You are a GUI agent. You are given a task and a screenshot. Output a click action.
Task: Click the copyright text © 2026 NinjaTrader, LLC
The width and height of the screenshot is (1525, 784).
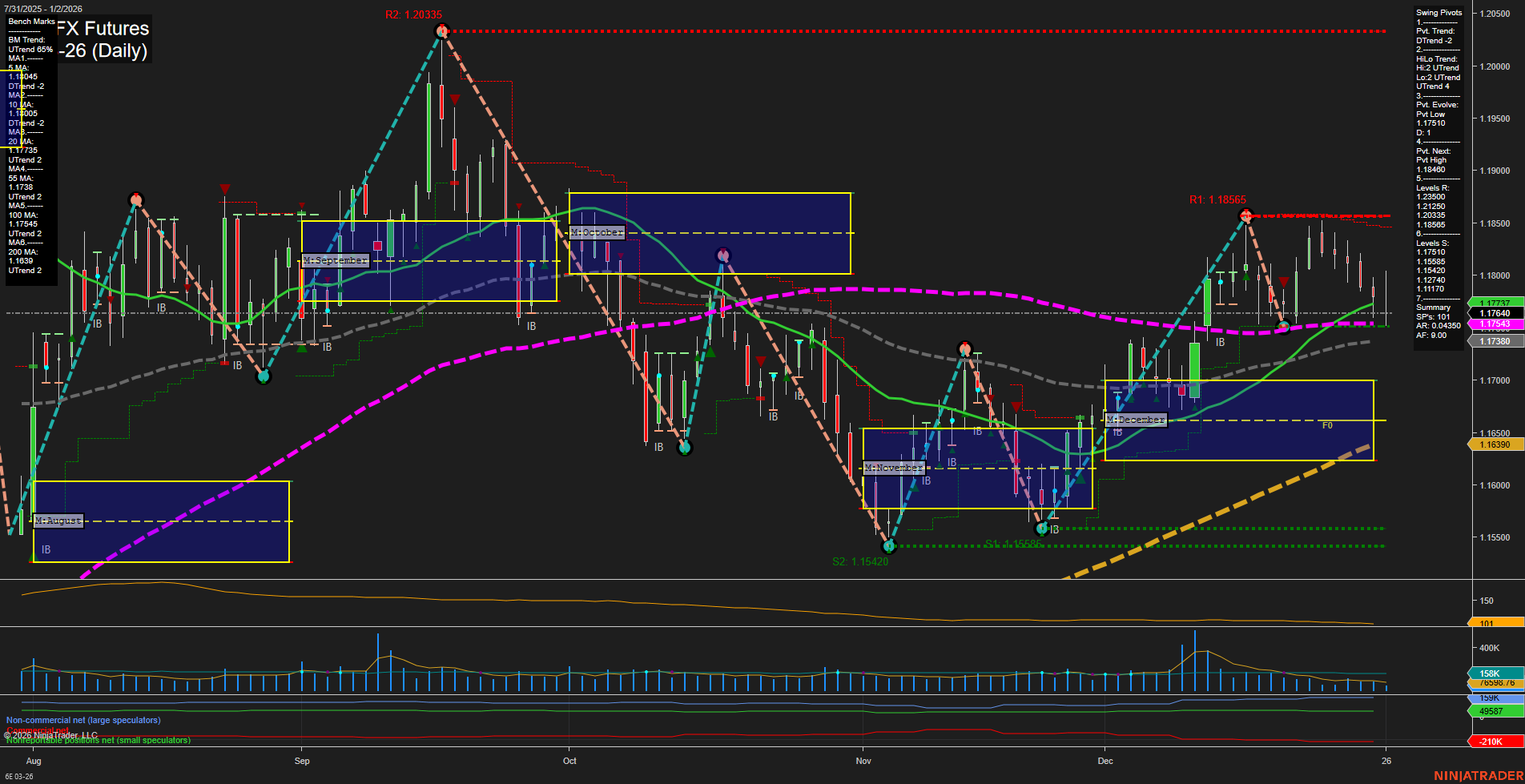[x=50, y=734]
